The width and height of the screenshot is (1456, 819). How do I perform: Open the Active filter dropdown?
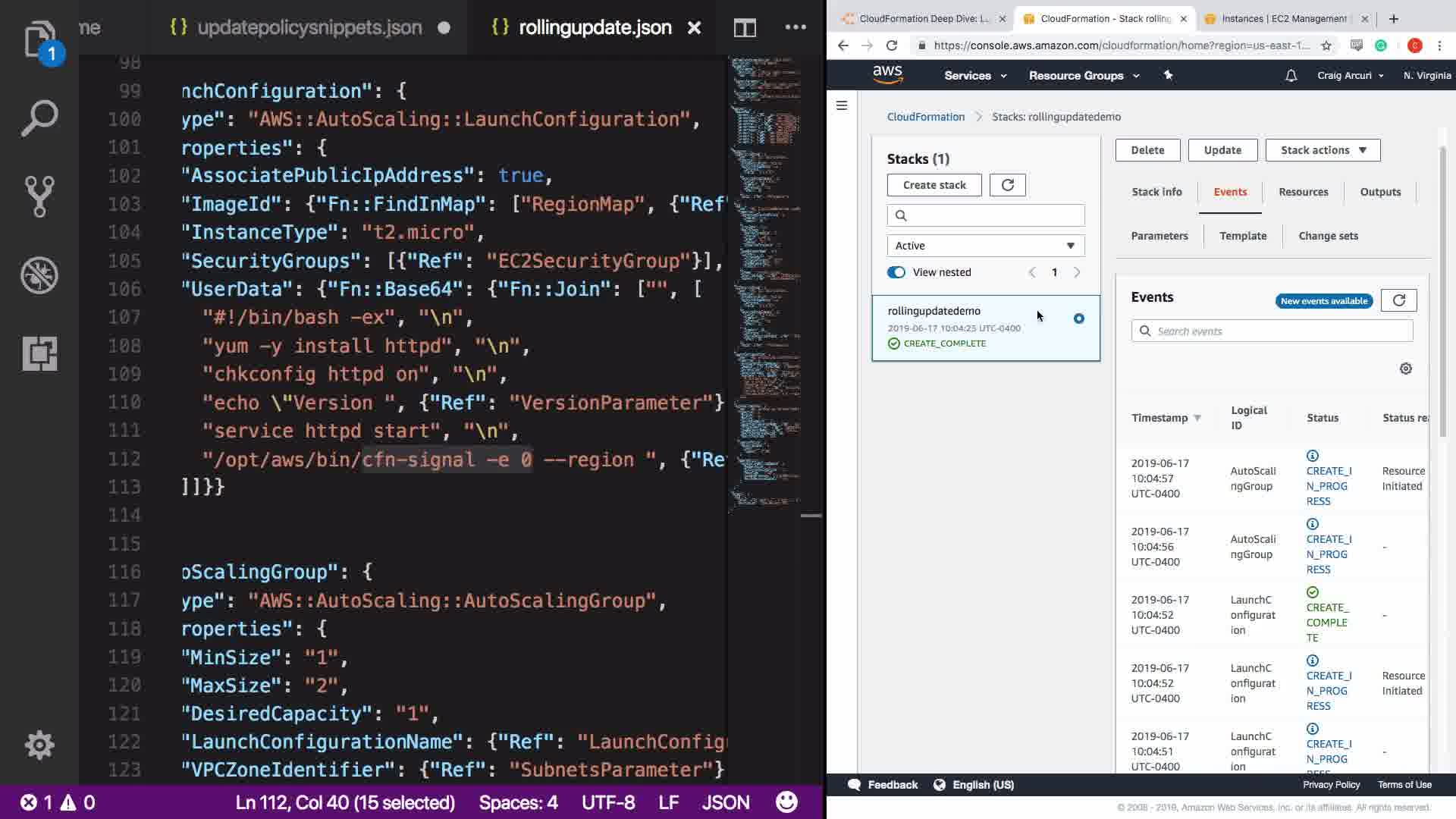(985, 246)
